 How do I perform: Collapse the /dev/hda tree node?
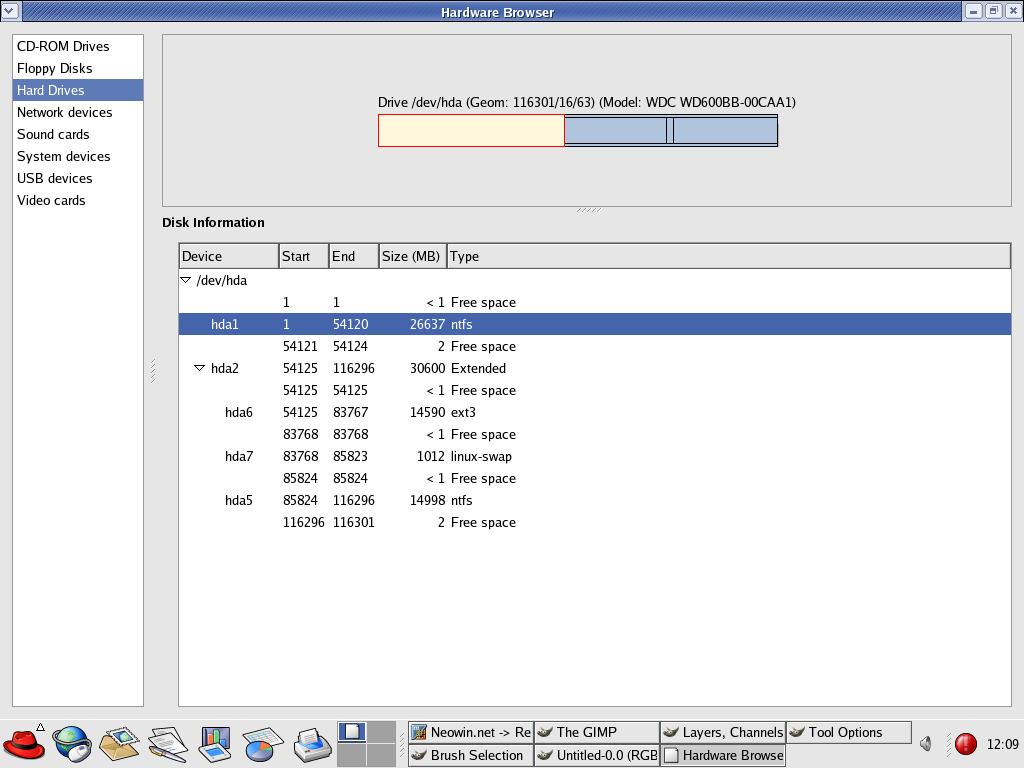185,281
